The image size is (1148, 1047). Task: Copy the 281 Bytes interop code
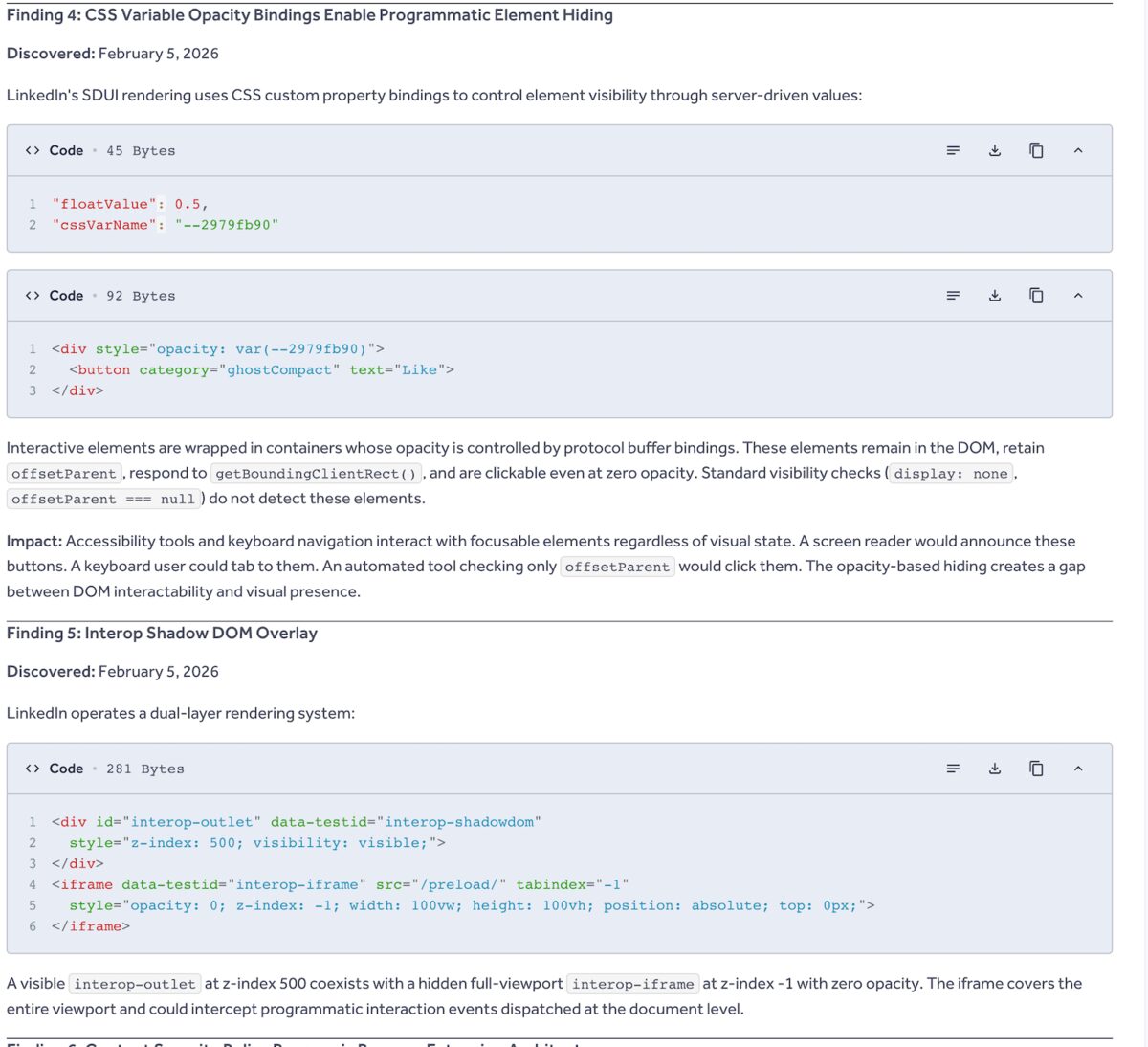(x=1036, y=768)
